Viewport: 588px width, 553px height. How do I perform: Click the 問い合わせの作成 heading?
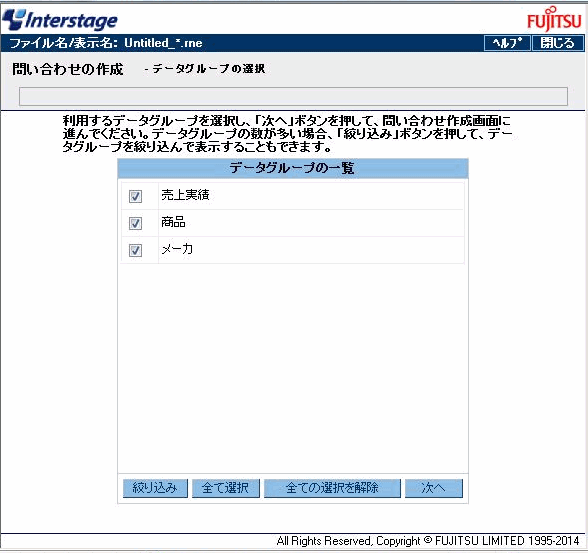click(x=68, y=69)
